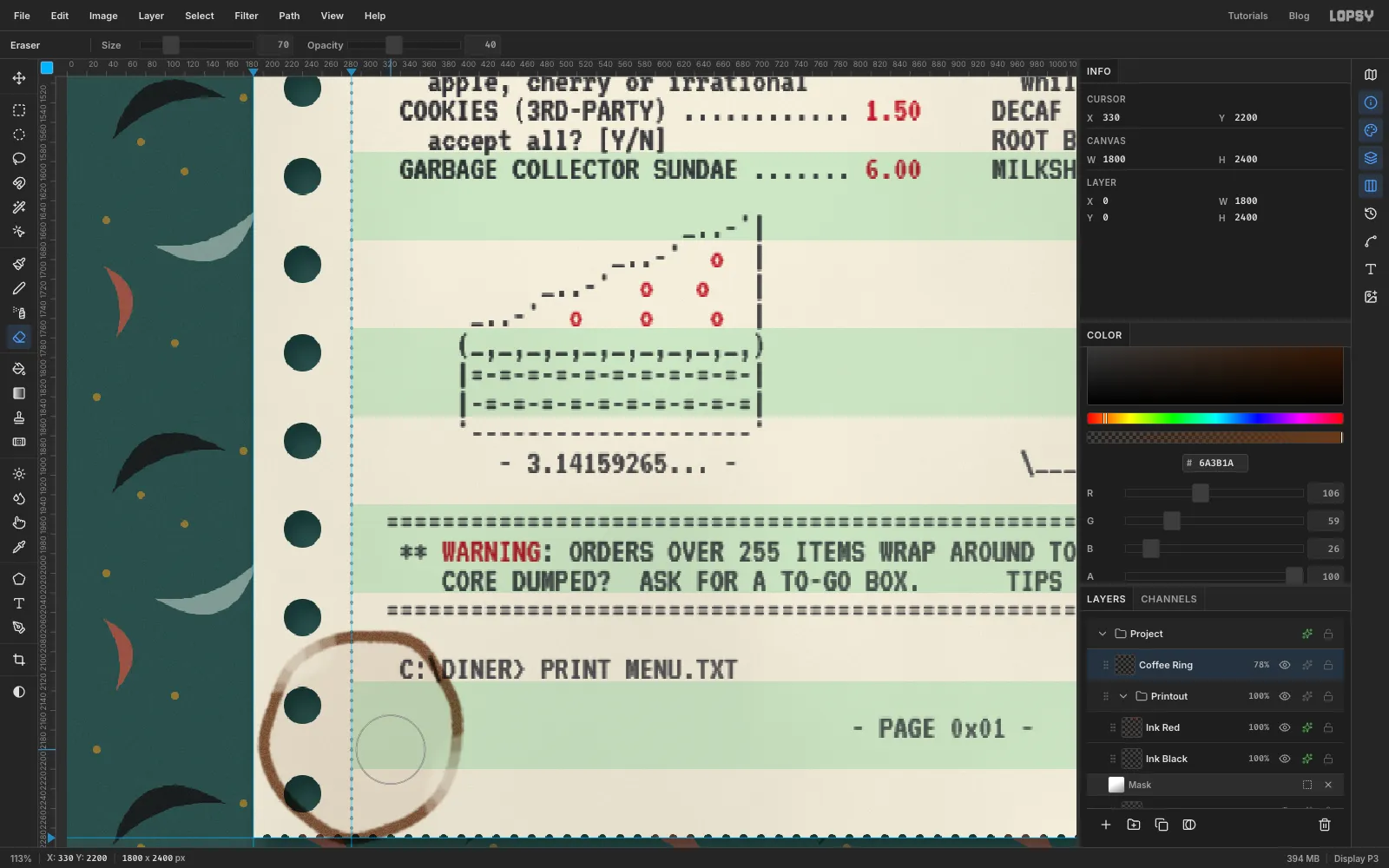
Task: Click the hex color input field
Action: point(1215,463)
